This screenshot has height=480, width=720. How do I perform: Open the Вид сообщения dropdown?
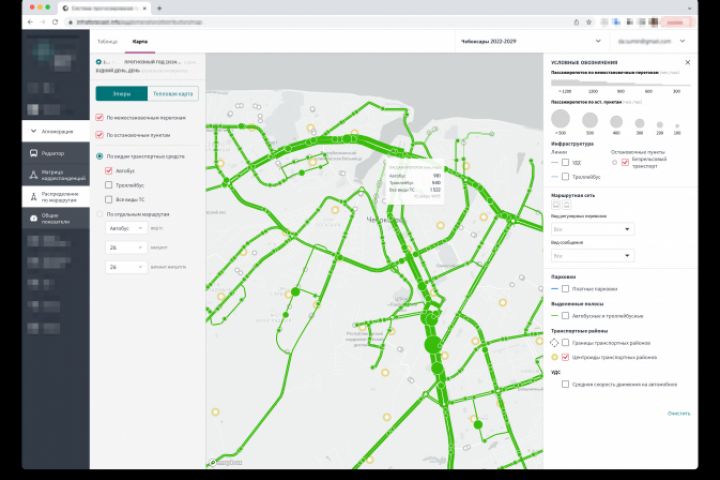(x=592, y=255)
